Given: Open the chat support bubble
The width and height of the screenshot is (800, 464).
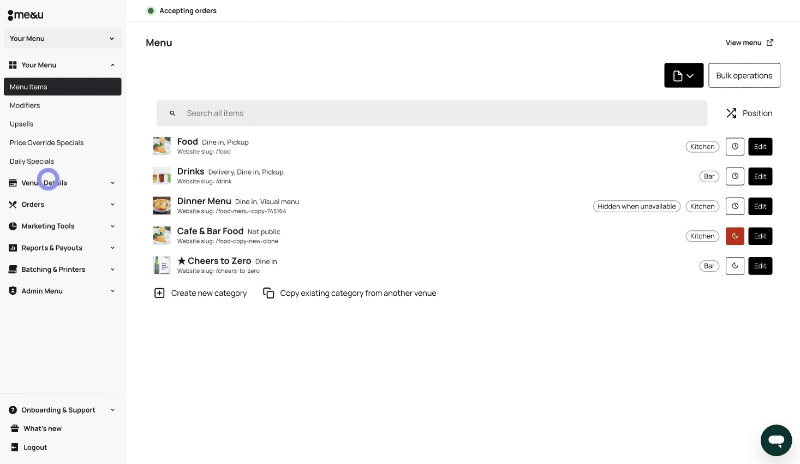Looking at the screenshot, I should point(776,440).
